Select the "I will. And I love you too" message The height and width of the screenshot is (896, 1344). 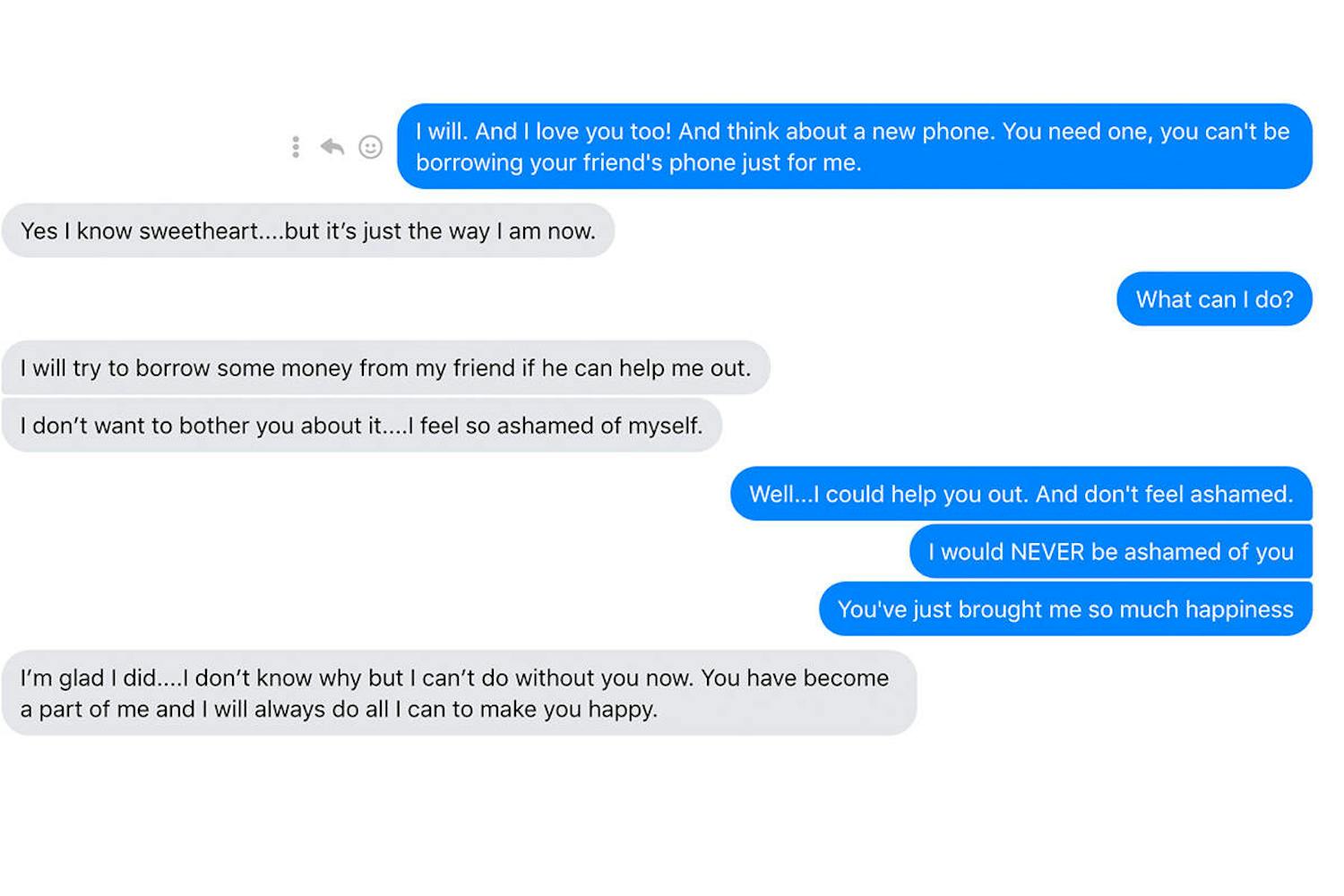tap(854, 147)
